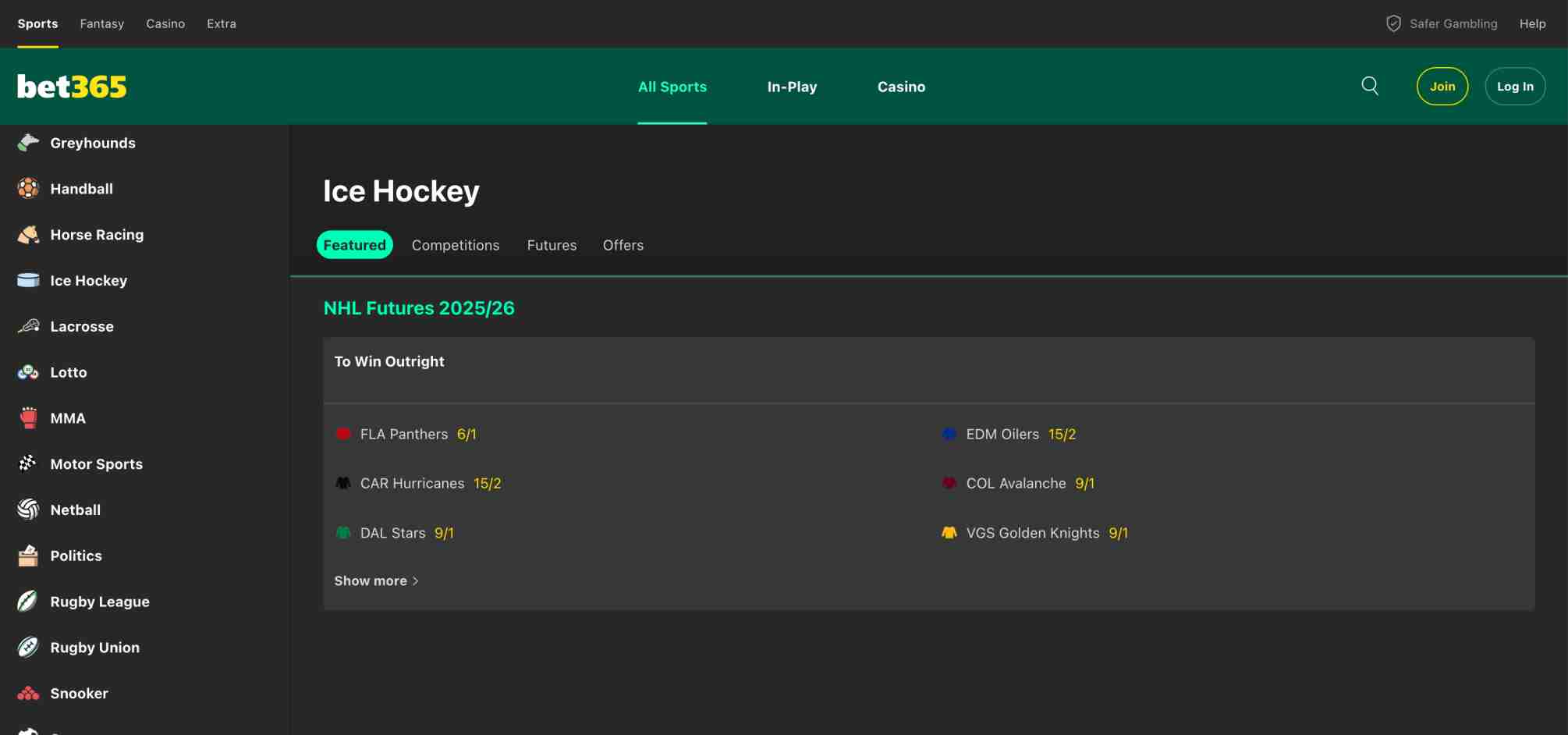Viewport: 1568px width, 735px height.
Task: Open MMA from the sports list
Action: pyautogui.click(x=68, y=418)
